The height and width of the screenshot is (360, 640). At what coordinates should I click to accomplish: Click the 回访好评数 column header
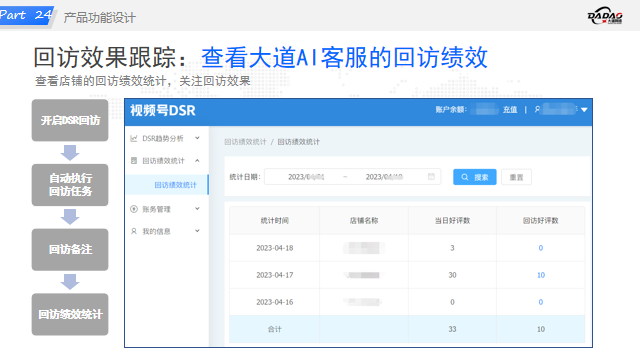tap(541, 220)
